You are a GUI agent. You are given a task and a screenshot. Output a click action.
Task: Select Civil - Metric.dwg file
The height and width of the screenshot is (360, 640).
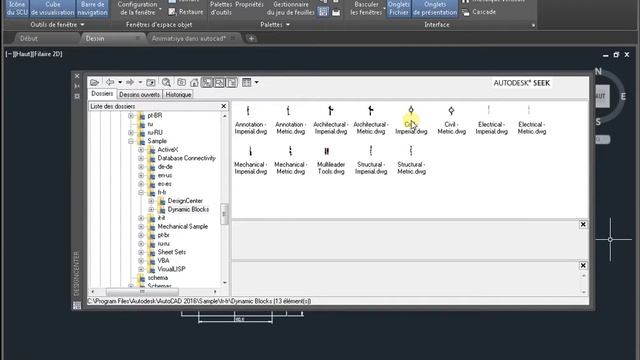pos(451,120)
